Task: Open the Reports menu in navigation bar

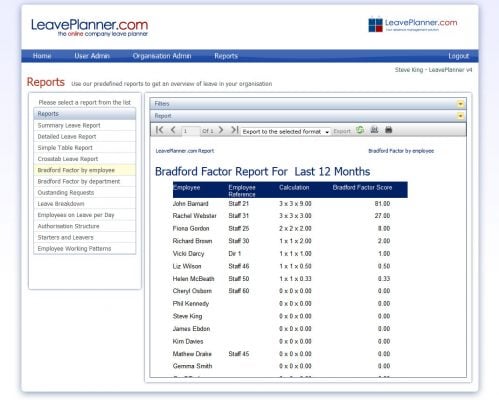Action: pos(226,56)
